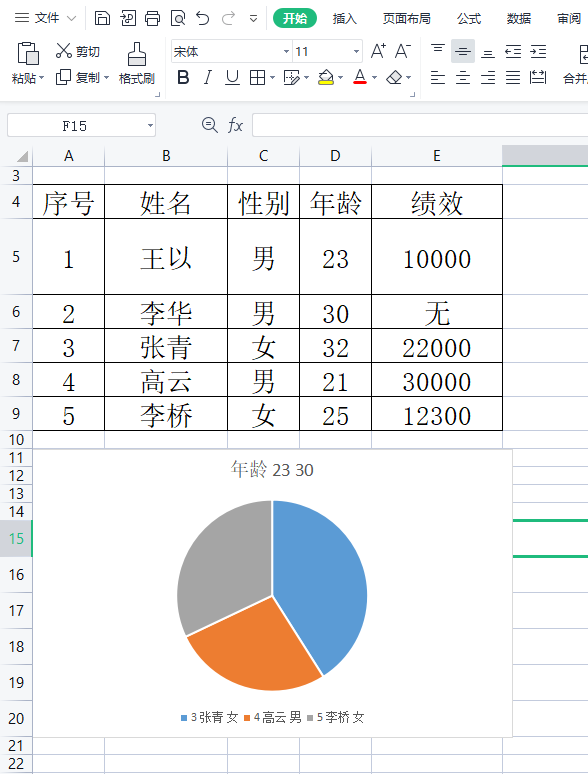Open font color dropdown arrow
This screenshot has width=588, height=774.
click(374, 77)
